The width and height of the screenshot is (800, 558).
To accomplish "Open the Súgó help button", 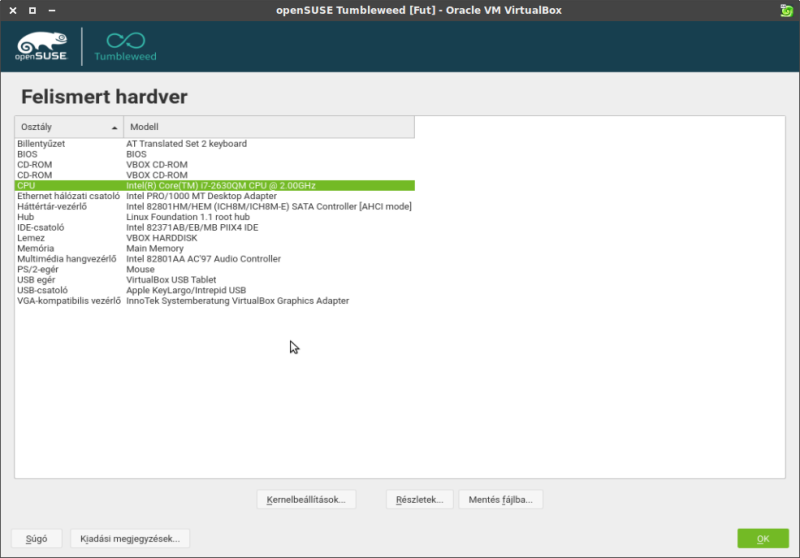I will pos(37,539).
